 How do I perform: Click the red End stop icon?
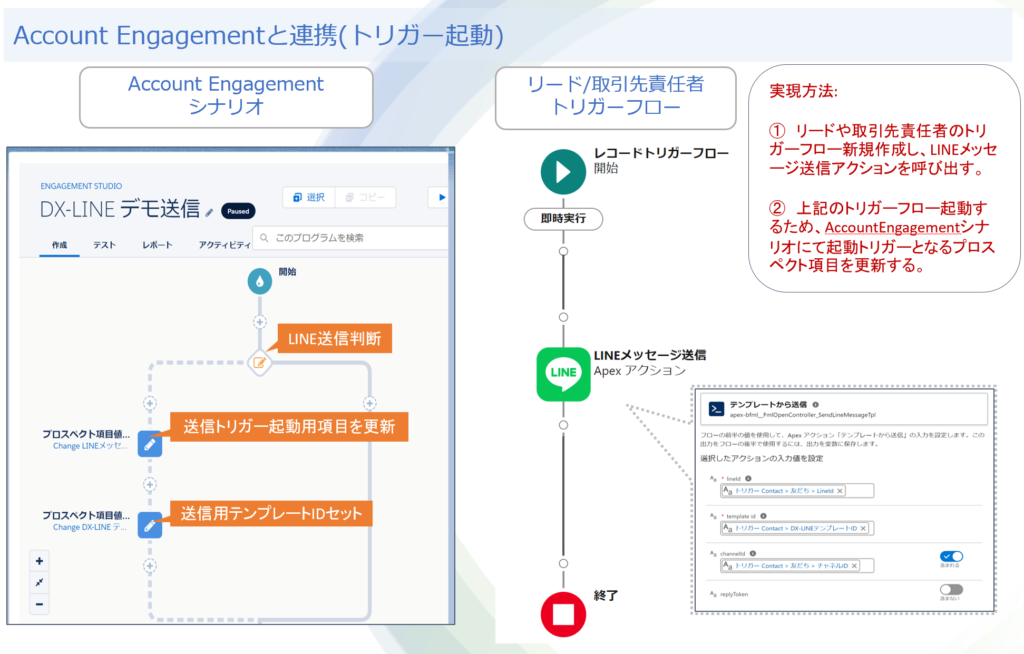[563, 613]
